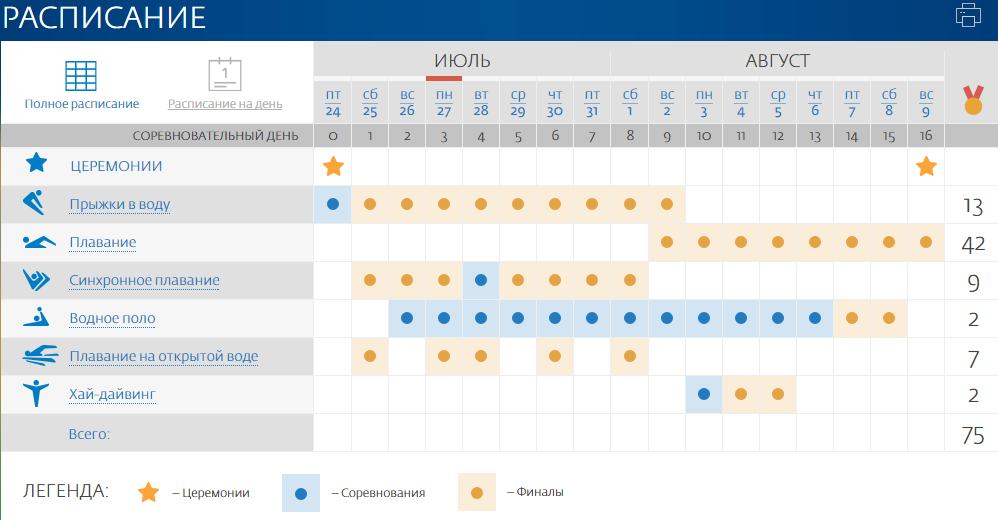Open Водное поло link
This screenshot has height=520, width=998.
pos(112,318)
